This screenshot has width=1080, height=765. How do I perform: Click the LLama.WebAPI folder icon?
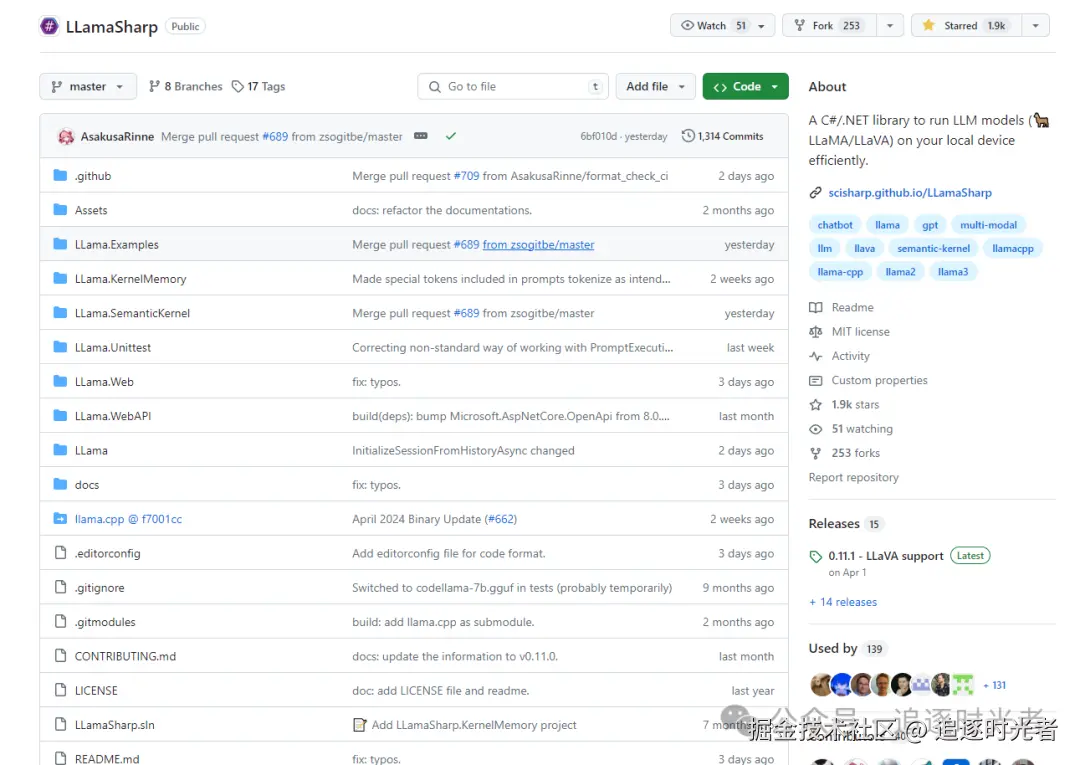(x=61, y=416)
